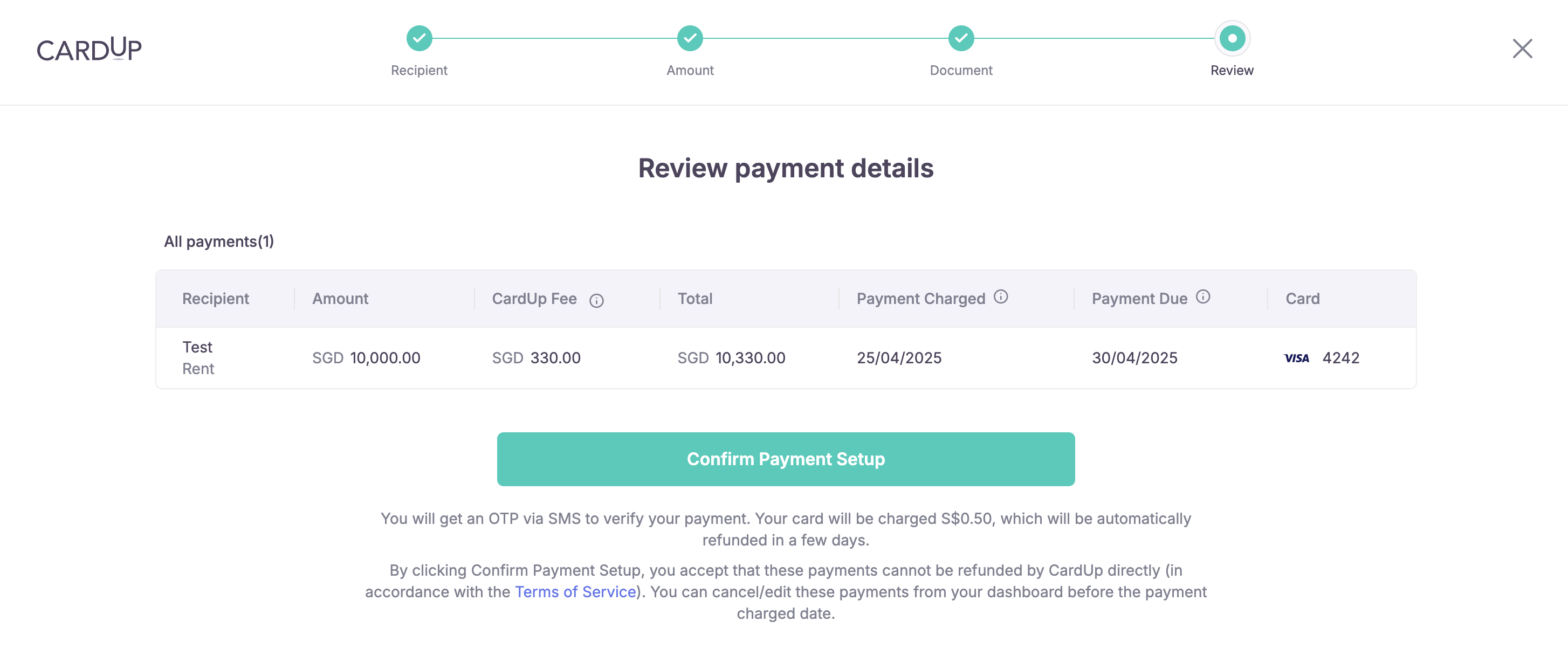Screen dimensions: 1568x663
Task: Click the Review step label
Action: (x=1232, y=71)
